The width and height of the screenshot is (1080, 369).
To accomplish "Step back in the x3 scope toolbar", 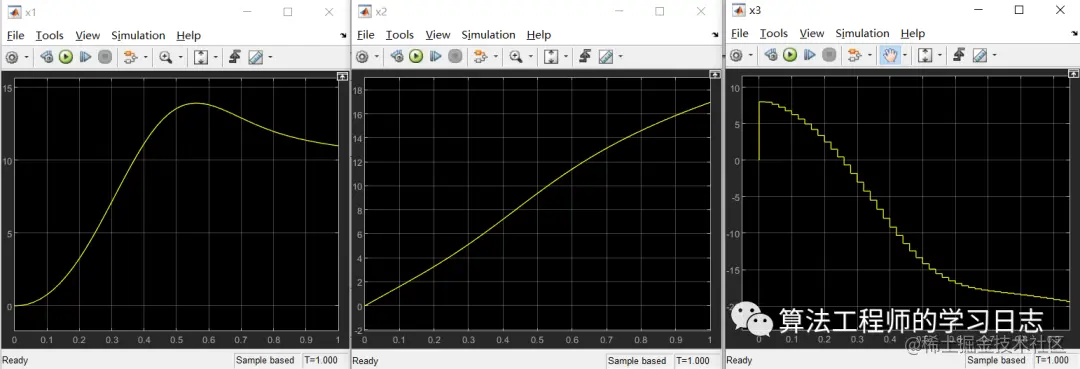I will click(771, 55).
